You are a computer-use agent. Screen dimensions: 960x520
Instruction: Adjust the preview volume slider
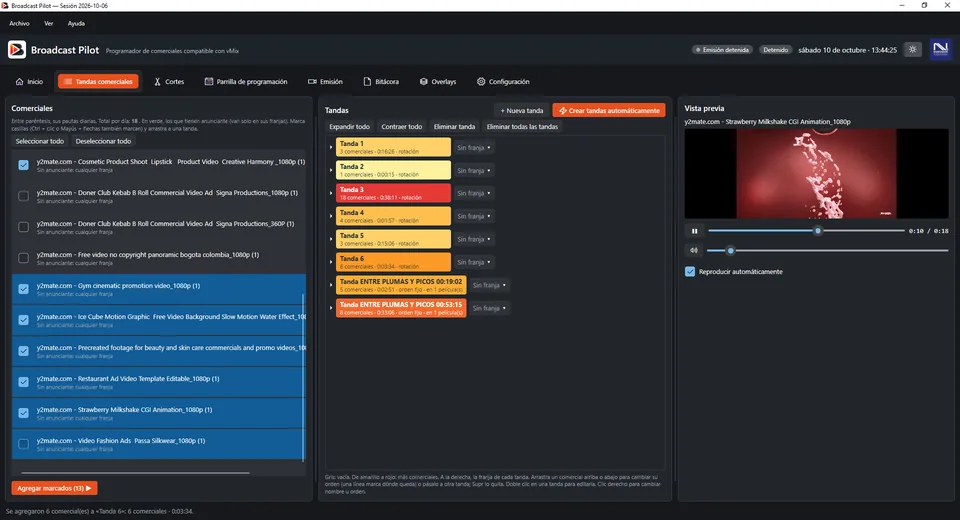[827, 250]
